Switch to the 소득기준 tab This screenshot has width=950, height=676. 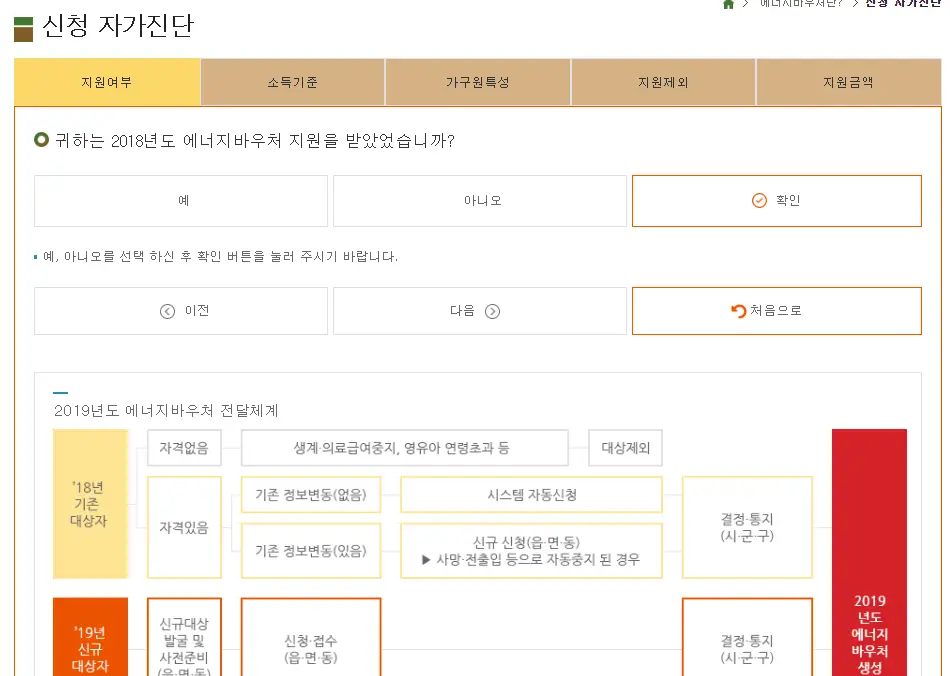click(x=292, y=82)
